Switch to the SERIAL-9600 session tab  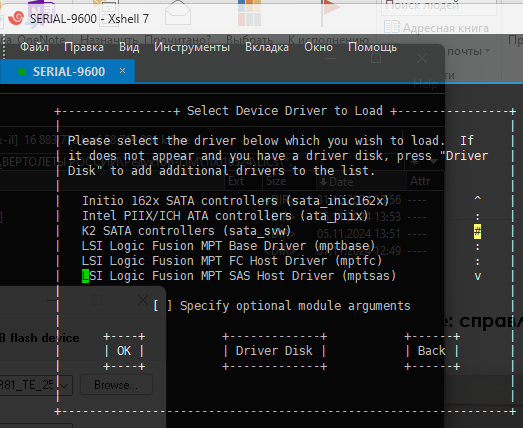[x=69, y=71]
